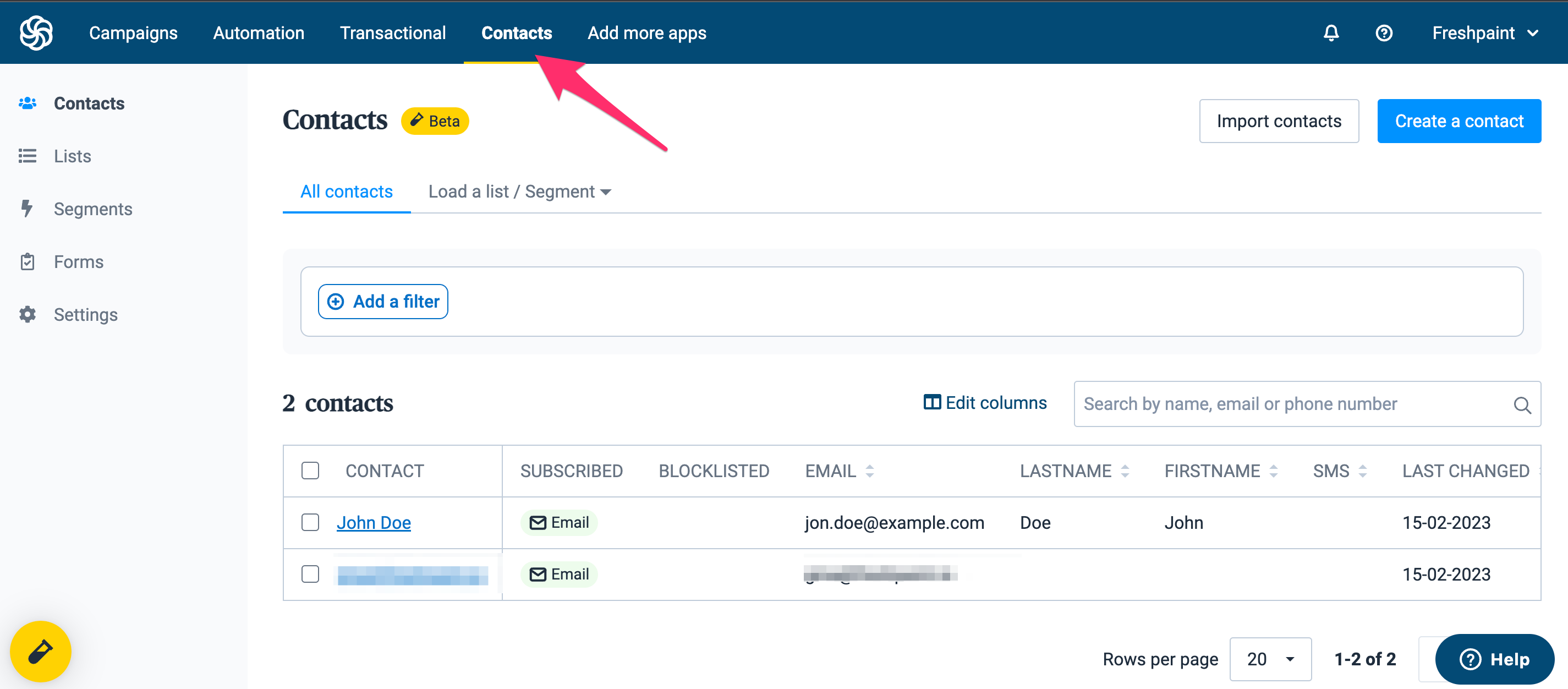Screen dimensions: 1568x689
Task: Open the Rows per page dropdown
Action: click(1270, 659)
